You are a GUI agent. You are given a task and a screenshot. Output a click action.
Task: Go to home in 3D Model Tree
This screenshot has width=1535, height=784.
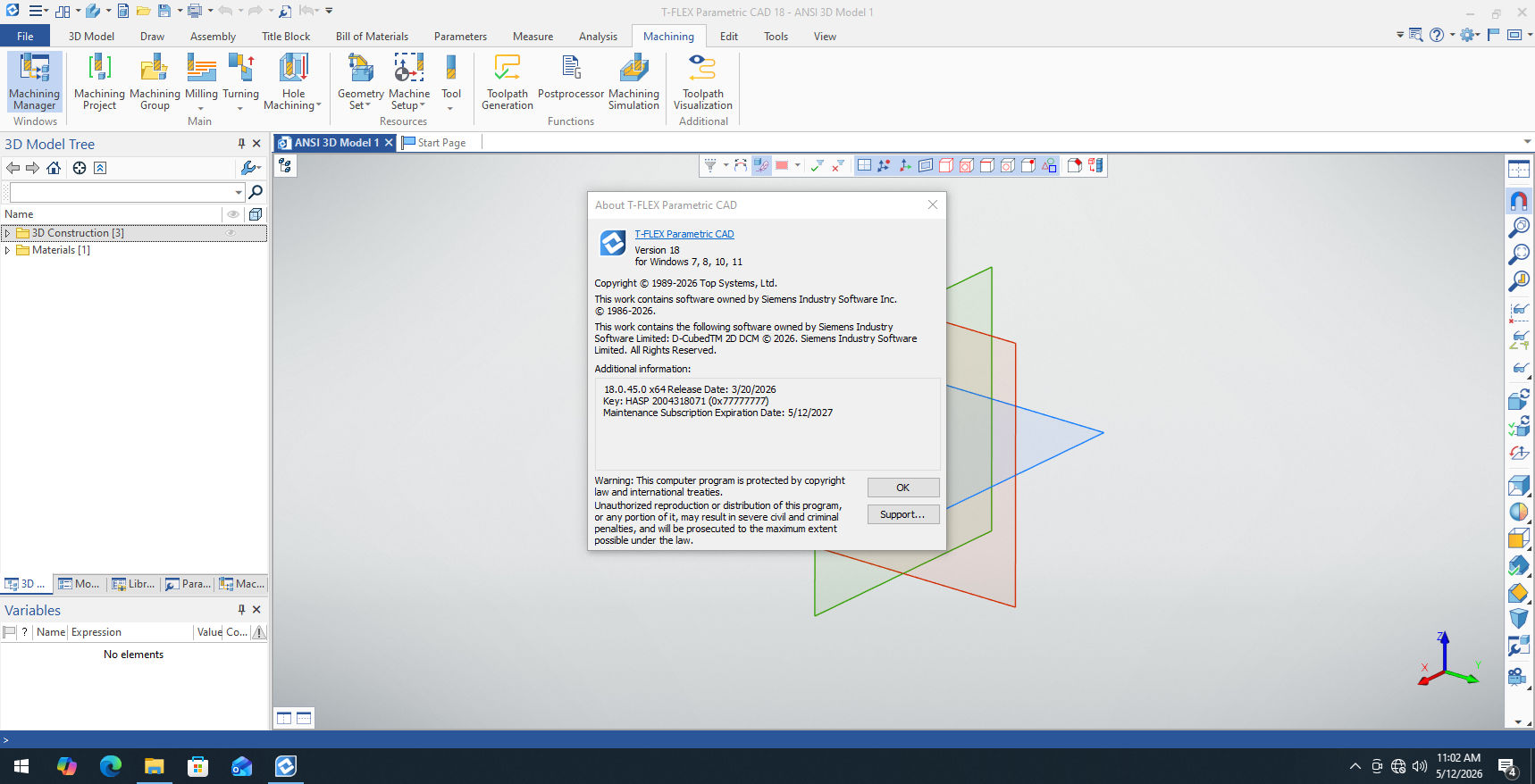(x=54, y=168)
